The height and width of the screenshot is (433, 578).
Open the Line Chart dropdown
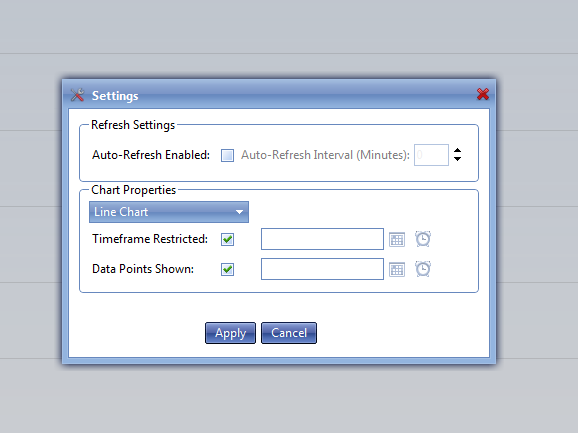tap(169, 212)
